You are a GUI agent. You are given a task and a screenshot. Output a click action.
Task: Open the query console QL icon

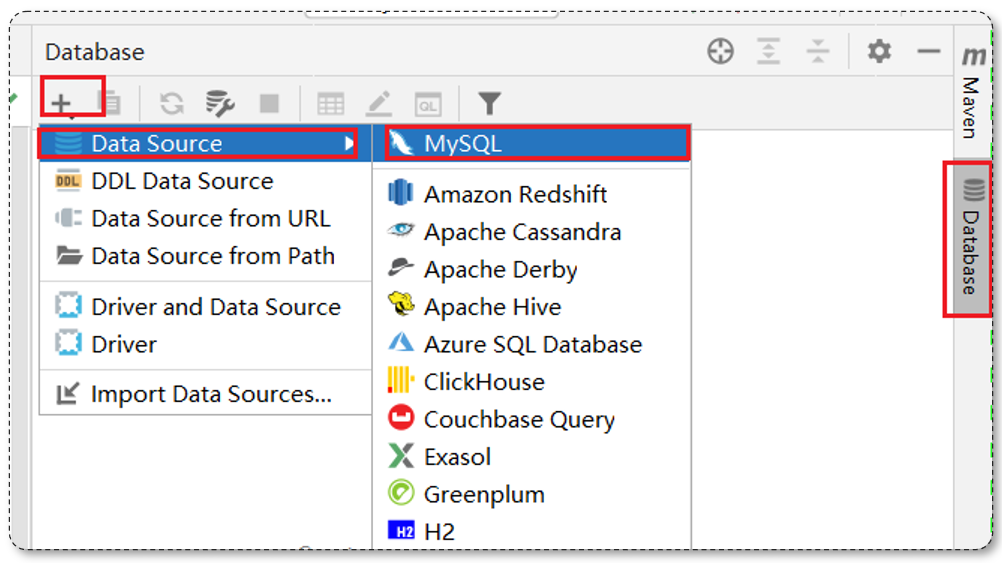428,102
